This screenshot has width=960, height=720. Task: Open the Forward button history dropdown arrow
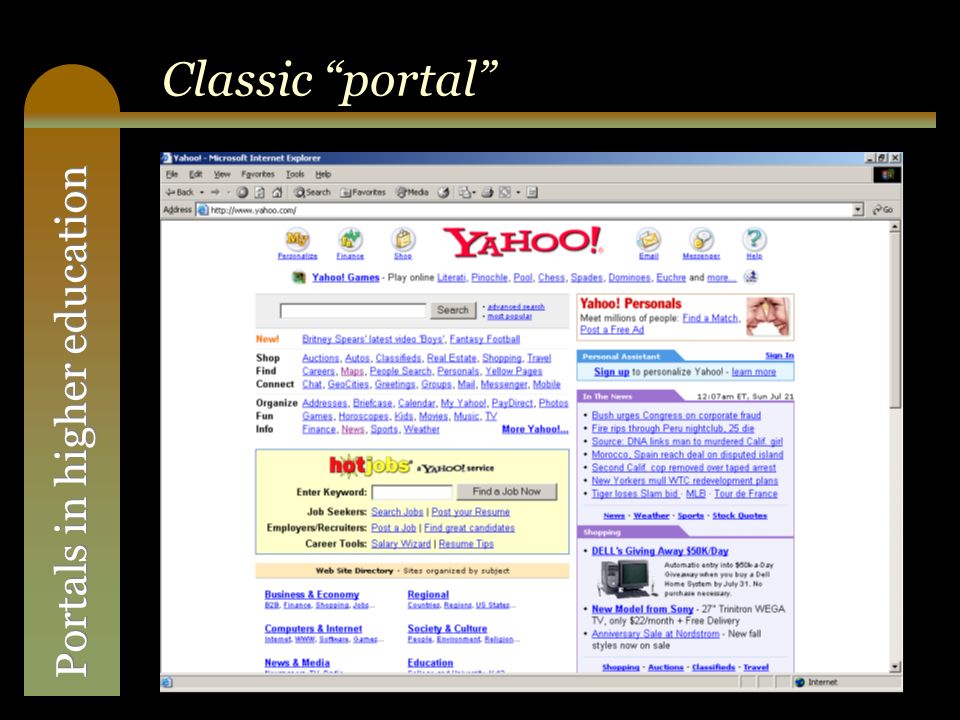[x=228, y=192]
